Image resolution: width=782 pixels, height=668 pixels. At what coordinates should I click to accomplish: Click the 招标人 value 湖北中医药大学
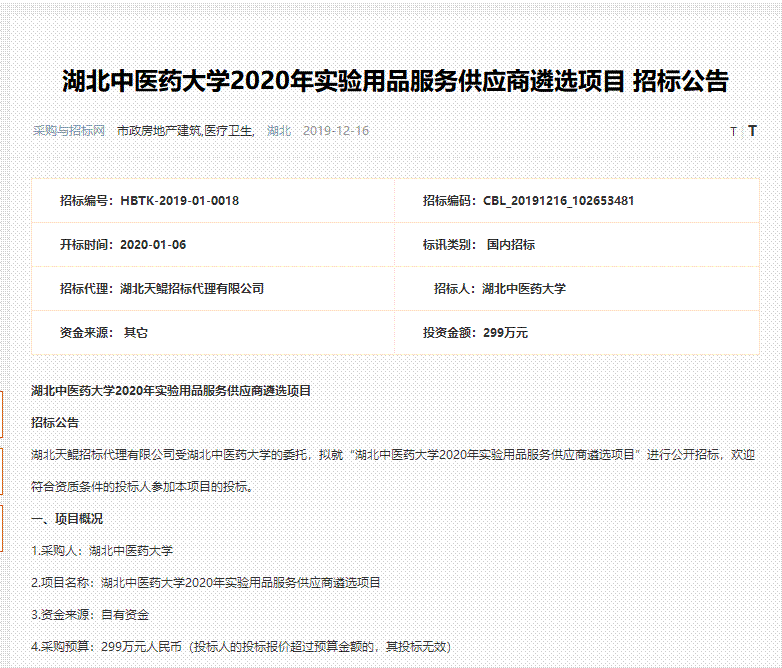tap(524, 289)
